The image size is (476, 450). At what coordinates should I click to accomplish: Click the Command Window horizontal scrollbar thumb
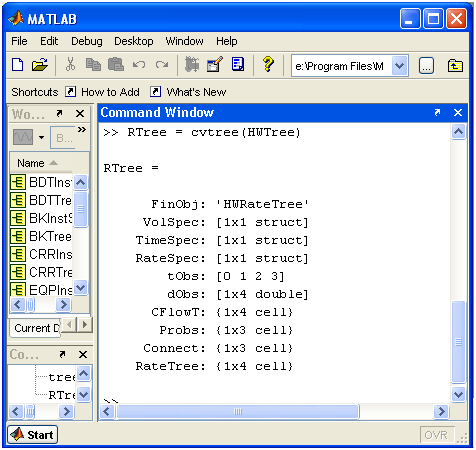[238, 411]
